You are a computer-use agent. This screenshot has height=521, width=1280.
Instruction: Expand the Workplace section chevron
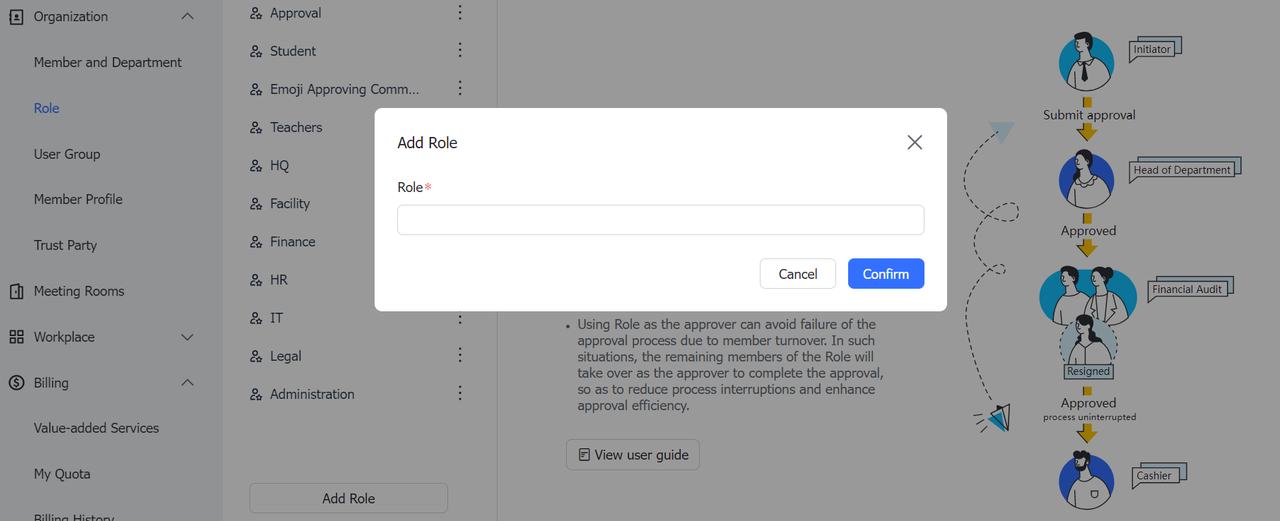(x=187, y=337)
